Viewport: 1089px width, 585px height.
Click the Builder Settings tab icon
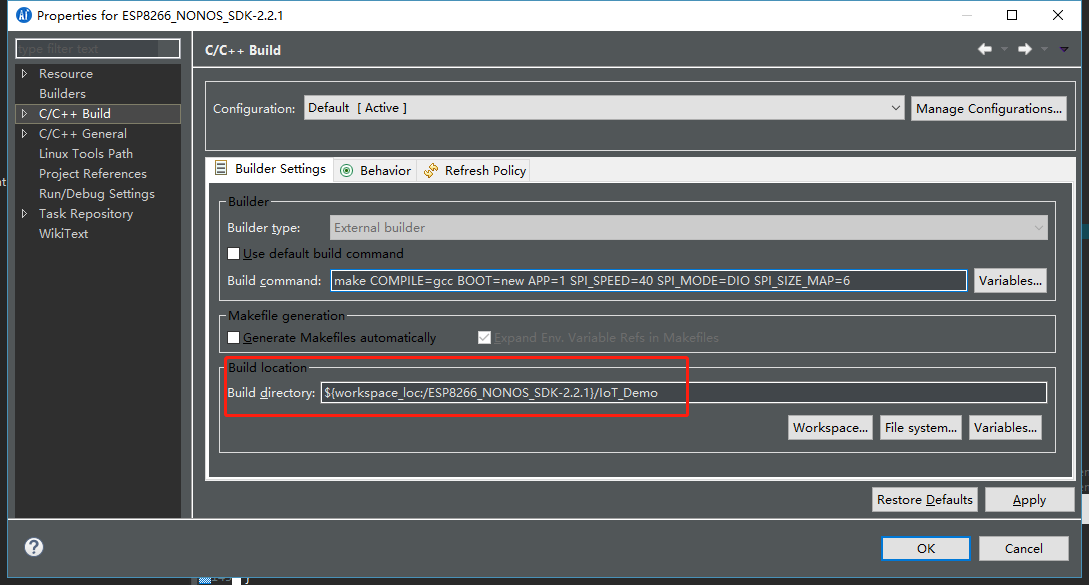coord(221,168)
